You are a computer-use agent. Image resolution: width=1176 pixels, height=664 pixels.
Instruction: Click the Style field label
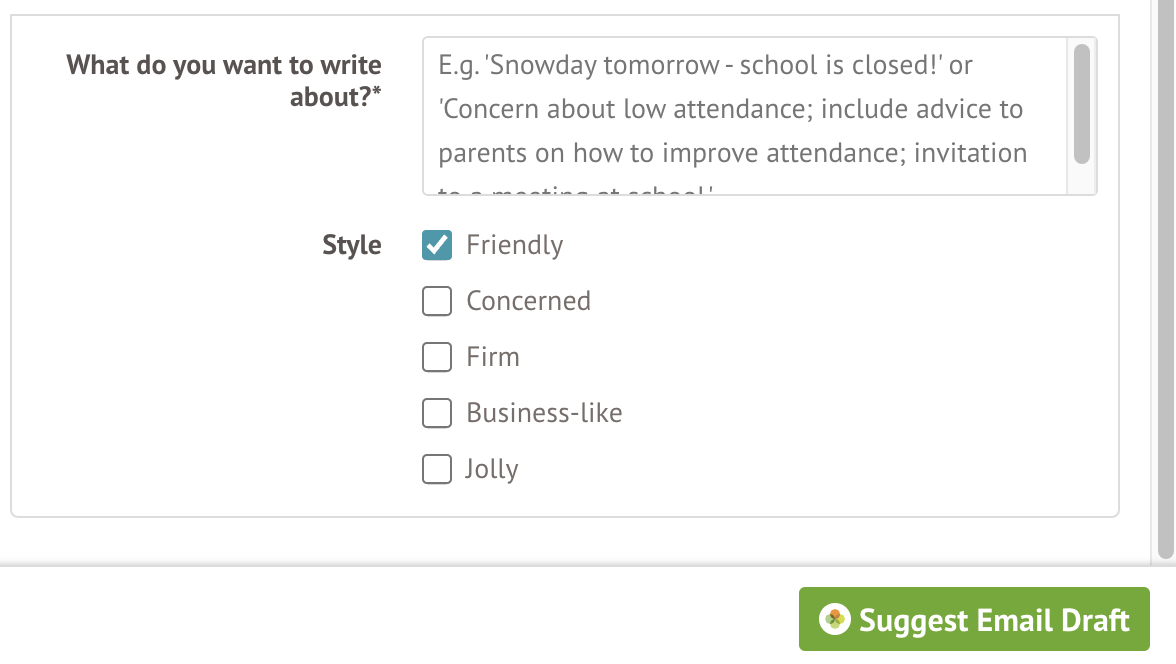coord(352,245)
